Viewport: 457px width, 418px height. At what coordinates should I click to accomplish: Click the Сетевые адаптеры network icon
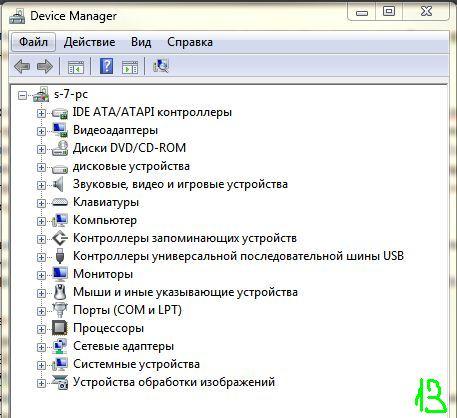(60, 346)
